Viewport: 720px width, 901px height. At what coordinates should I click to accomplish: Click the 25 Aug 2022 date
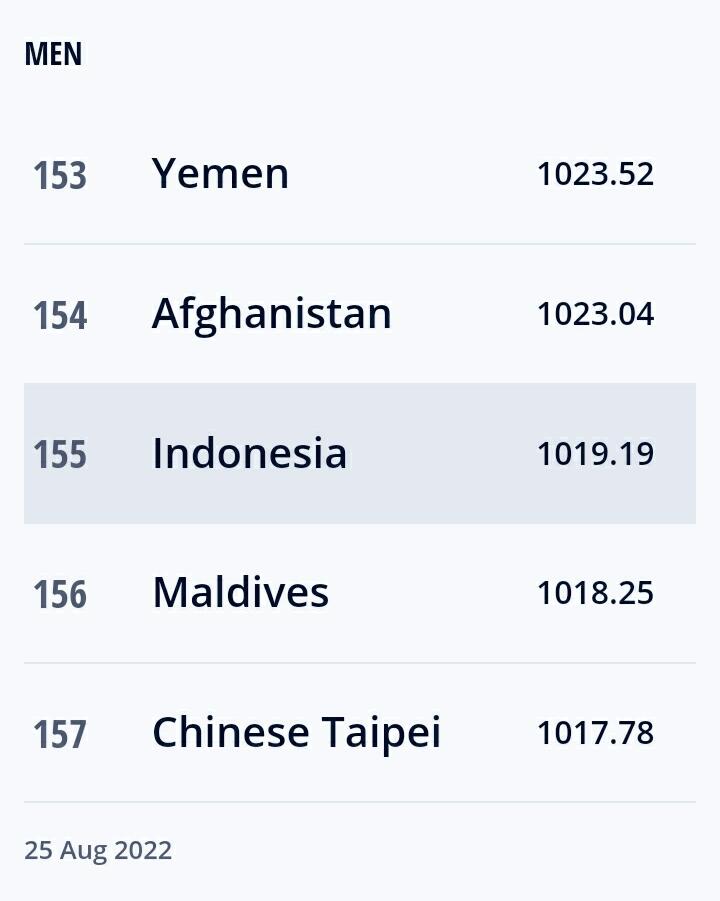(x=98, y=850)
